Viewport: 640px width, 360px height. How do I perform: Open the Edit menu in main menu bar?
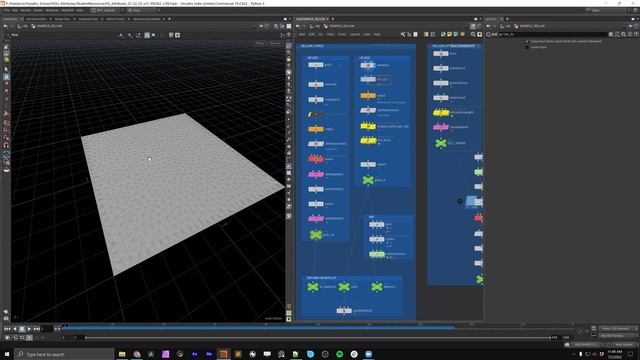[x=15, y=10]
